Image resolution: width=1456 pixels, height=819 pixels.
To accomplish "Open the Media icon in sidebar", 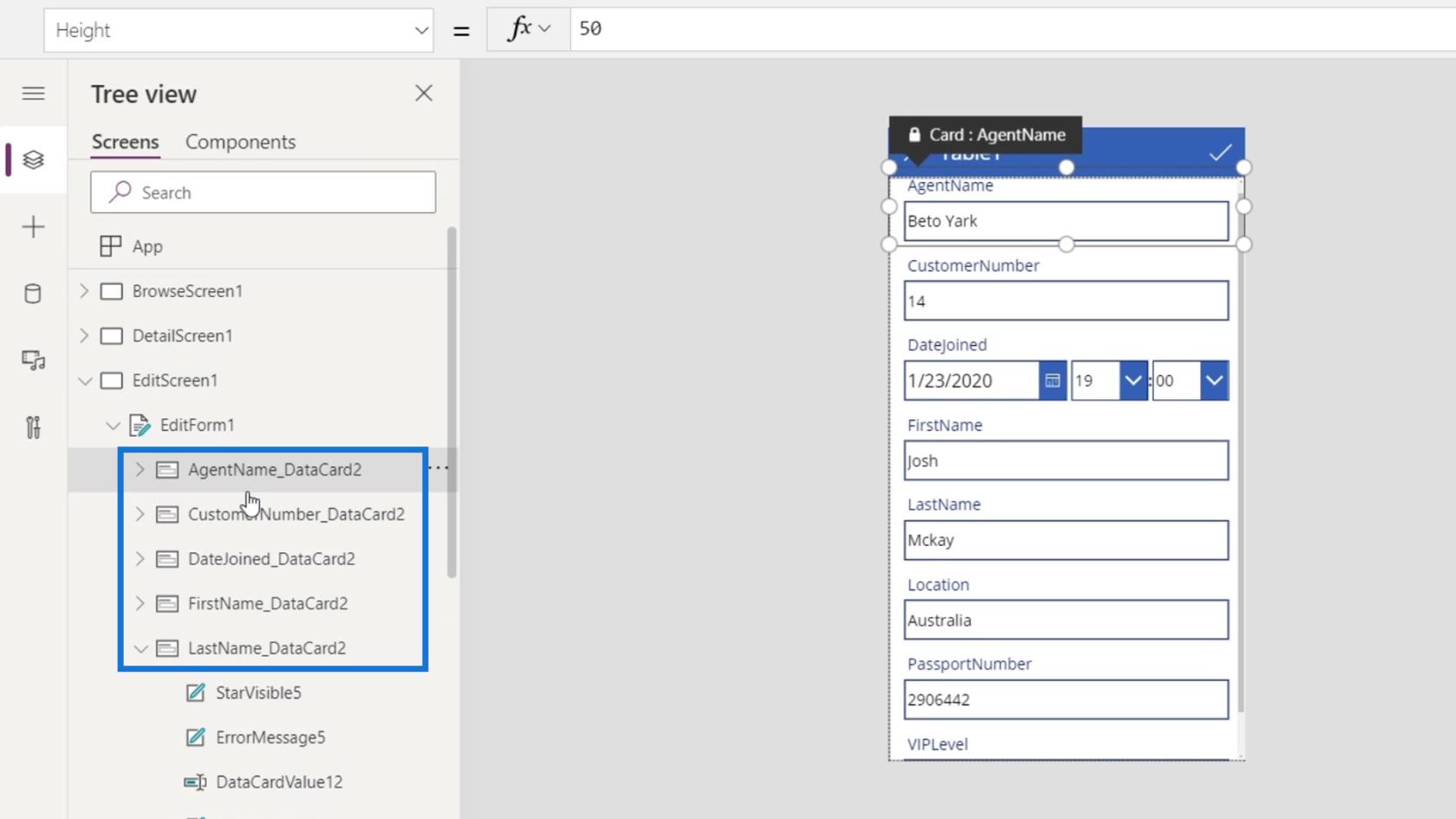I will [x=33, y=361].
